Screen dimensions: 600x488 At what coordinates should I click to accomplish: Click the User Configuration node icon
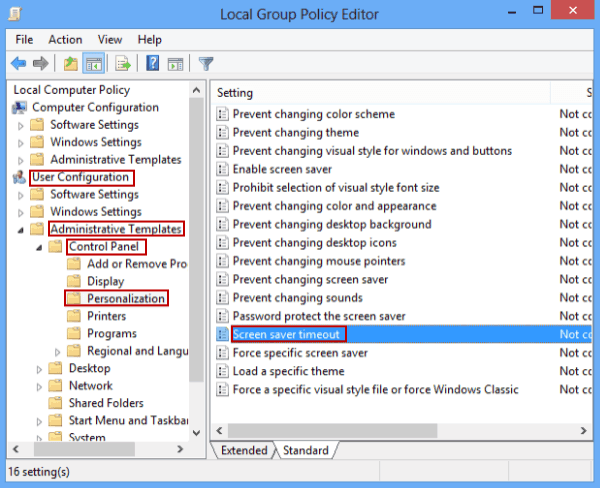point(19,177)
